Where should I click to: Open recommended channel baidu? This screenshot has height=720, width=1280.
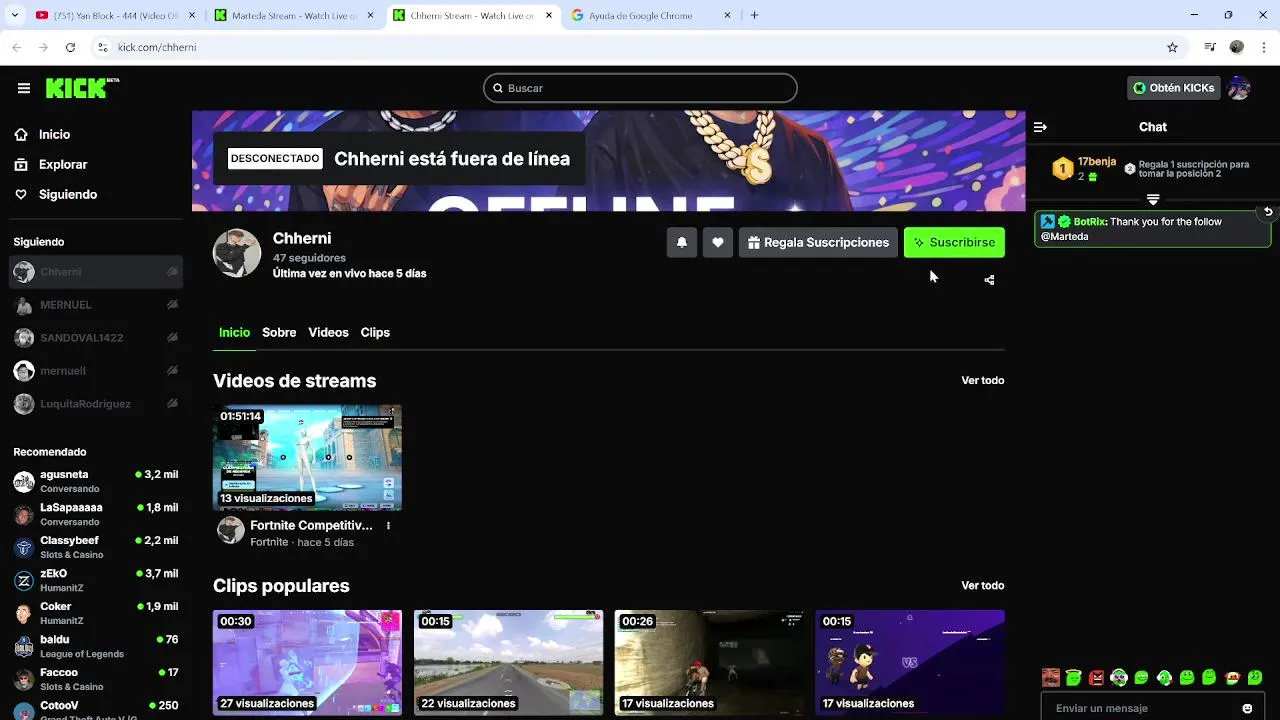(x=96, y=646)
